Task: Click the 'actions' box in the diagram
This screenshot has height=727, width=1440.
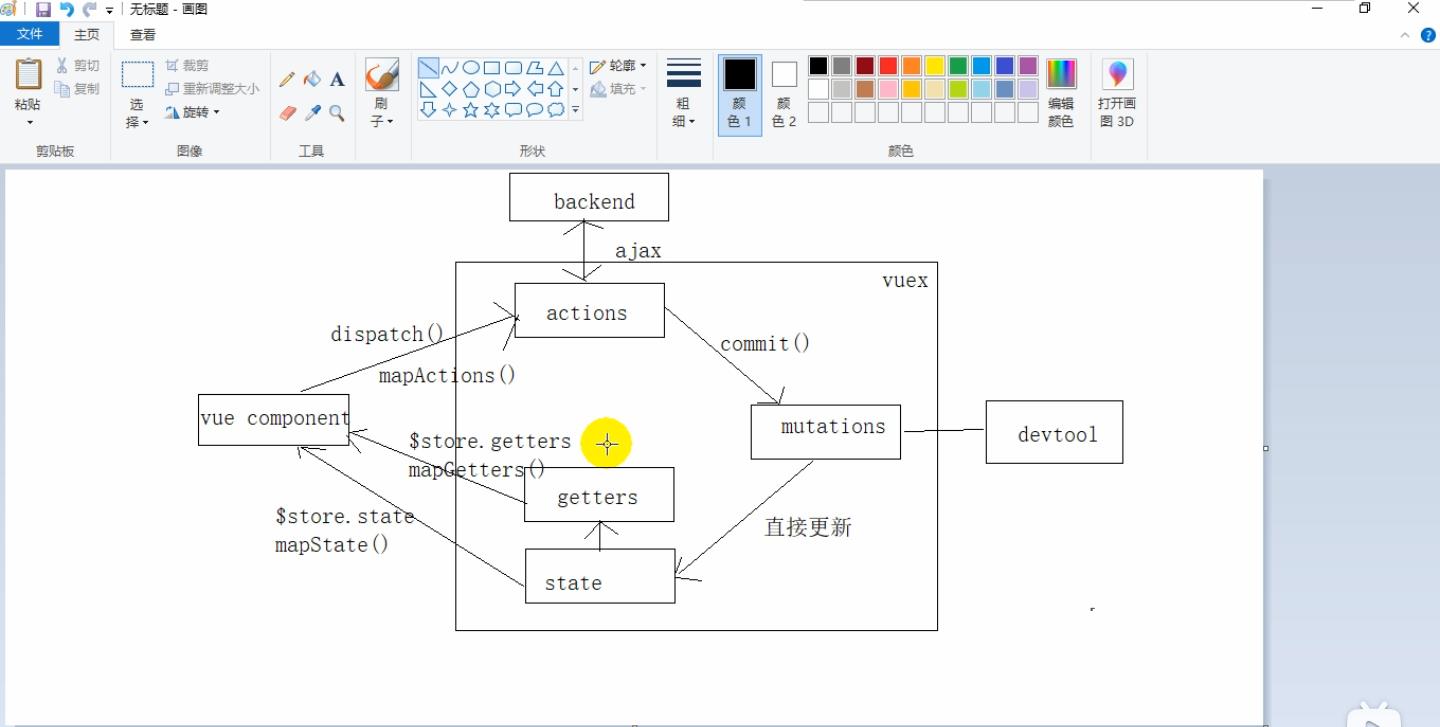Action: click(x=589, y=310)
